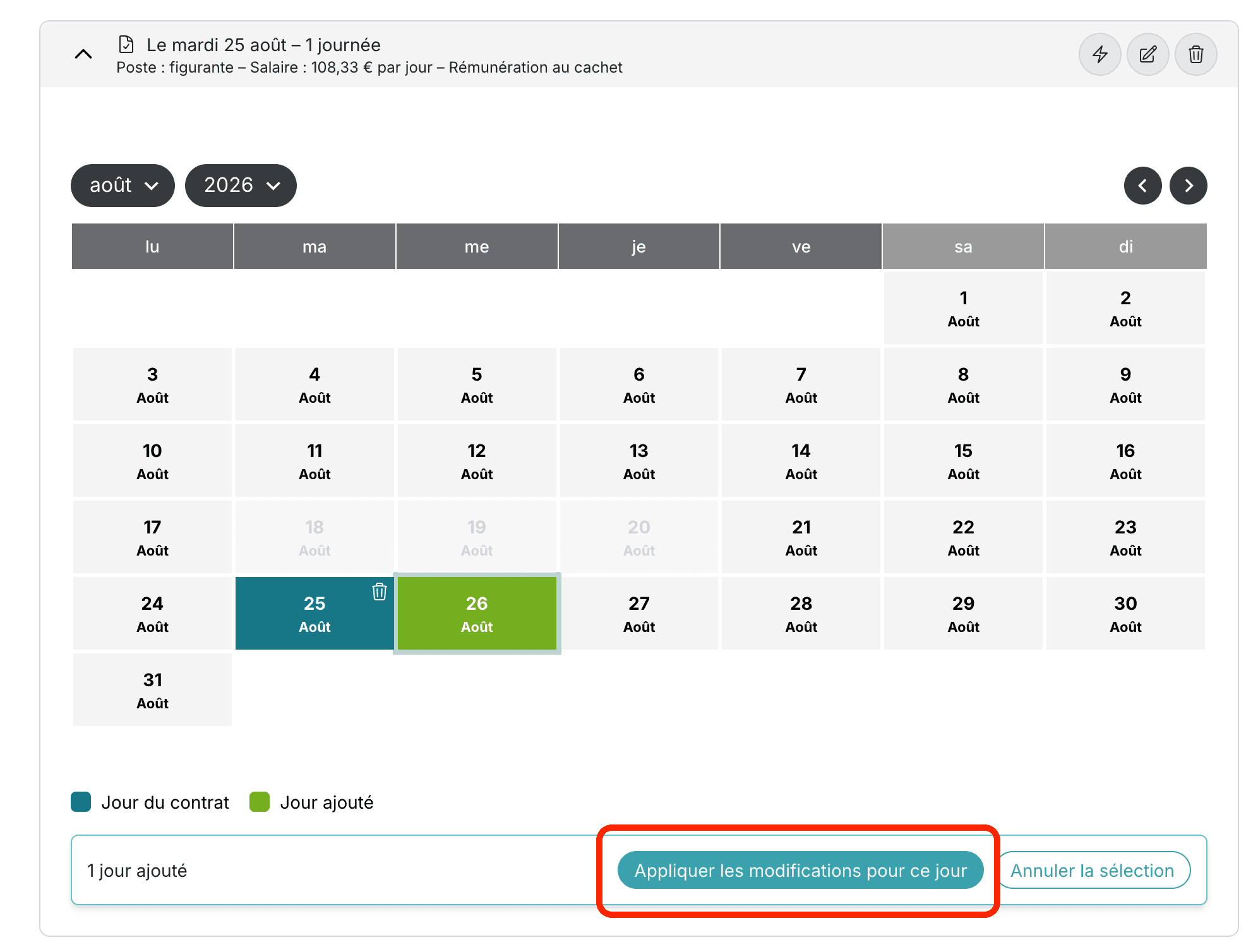
Task: Remove 25 Août using its trash icon
Action: pos(379,592)
